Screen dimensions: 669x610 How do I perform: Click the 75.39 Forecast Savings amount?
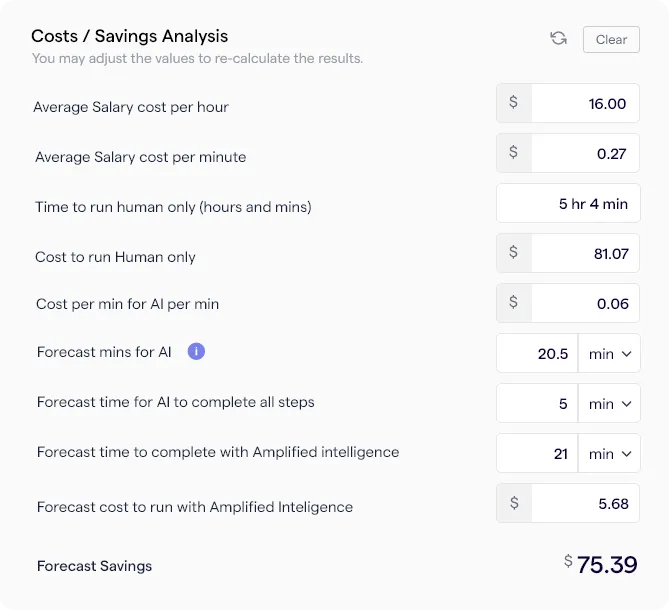pos(607,565)
